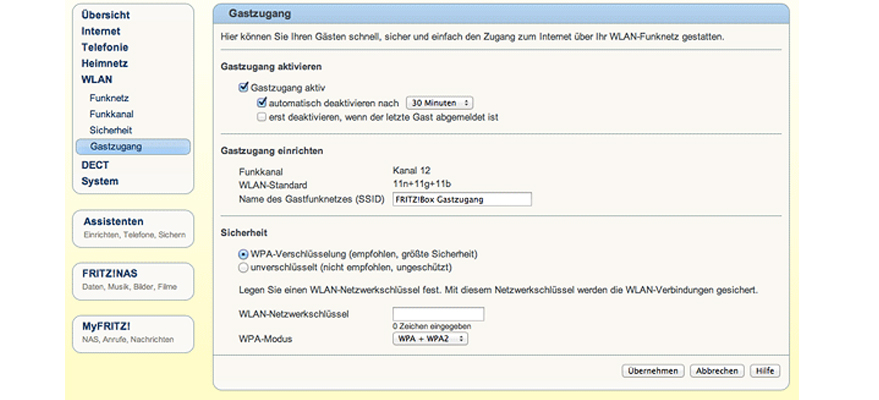Open the WPA-Modus dropdown

pyautogui.click(x=430, y=339)
